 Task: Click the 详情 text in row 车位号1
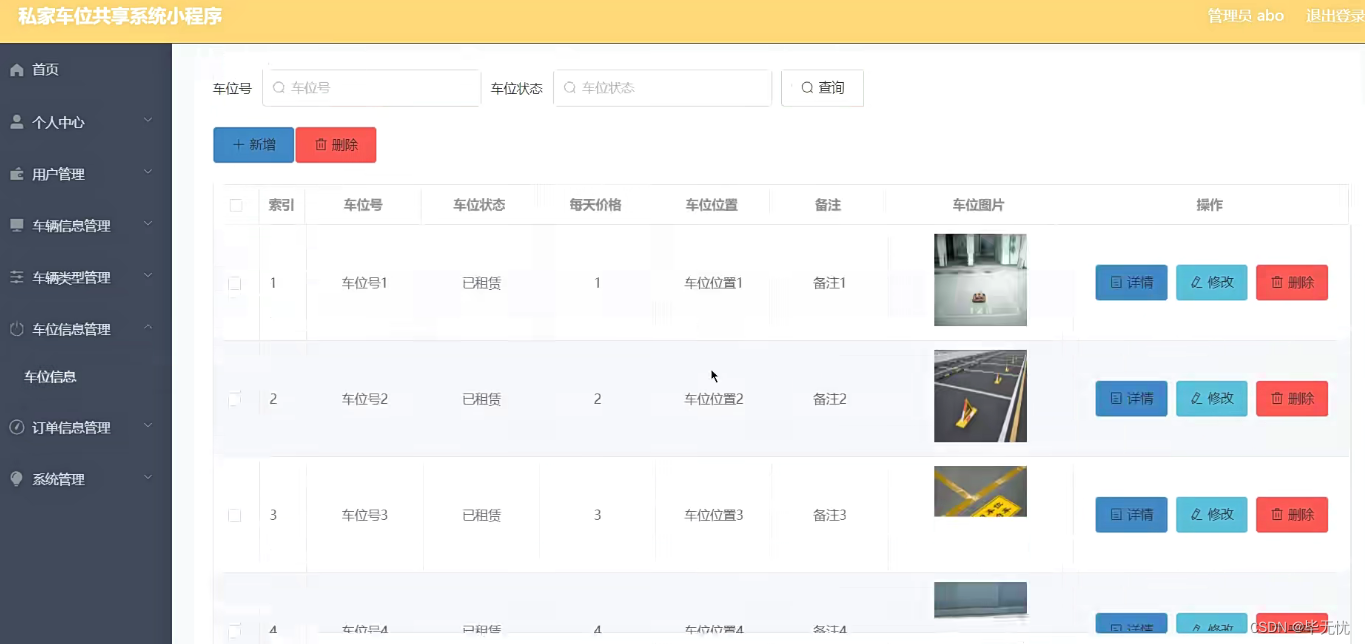[x=1140, y=283]
